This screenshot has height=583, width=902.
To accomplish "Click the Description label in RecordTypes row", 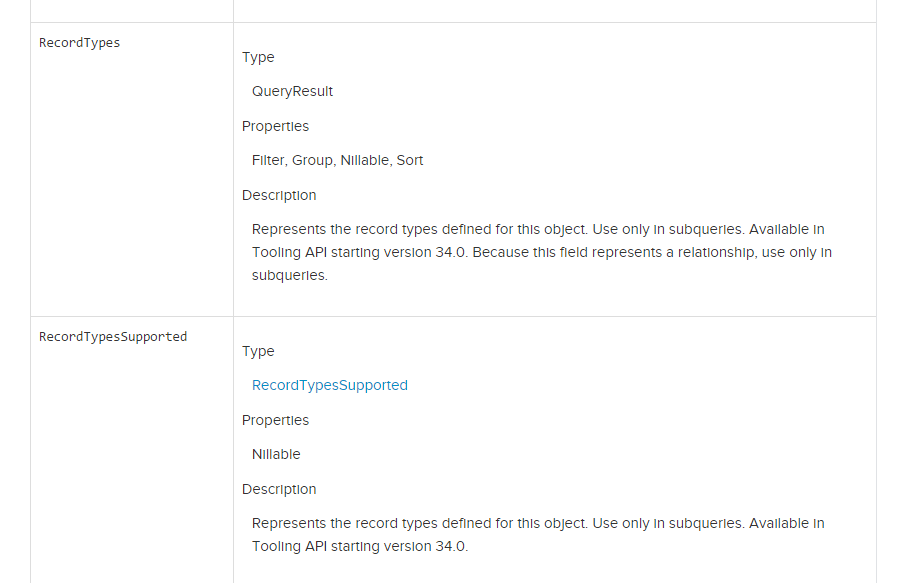I will click(x=279, y=195).
